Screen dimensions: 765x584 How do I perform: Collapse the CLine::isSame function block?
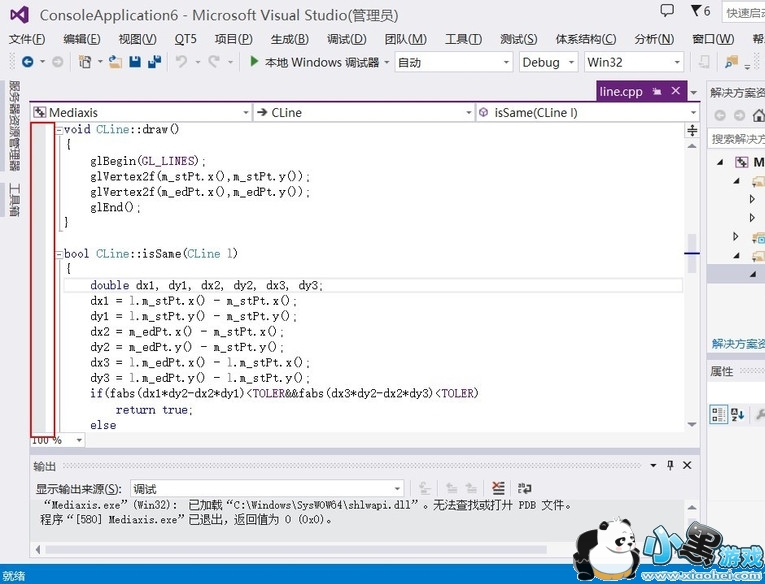pos(58,254)
